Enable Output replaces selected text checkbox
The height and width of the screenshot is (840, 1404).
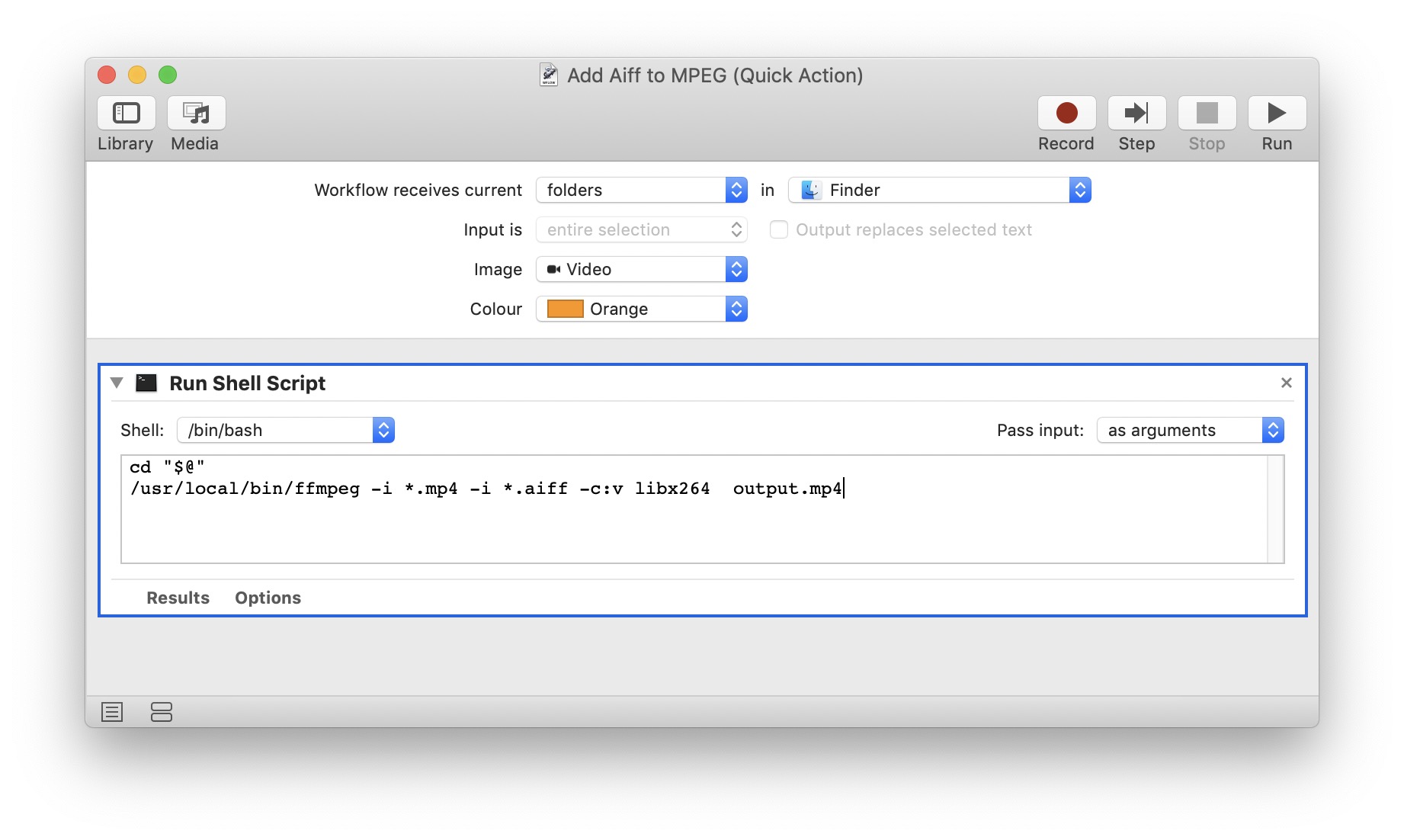point(778,229)
